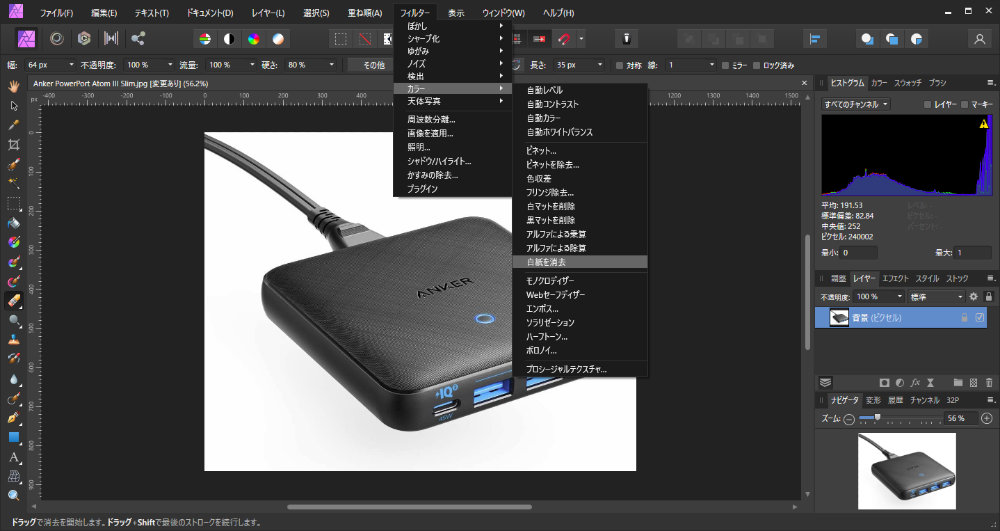The height and width of the screenshot is (531, 1000).
Task: Delete layer with trash icon
Action: coord(989,382)
